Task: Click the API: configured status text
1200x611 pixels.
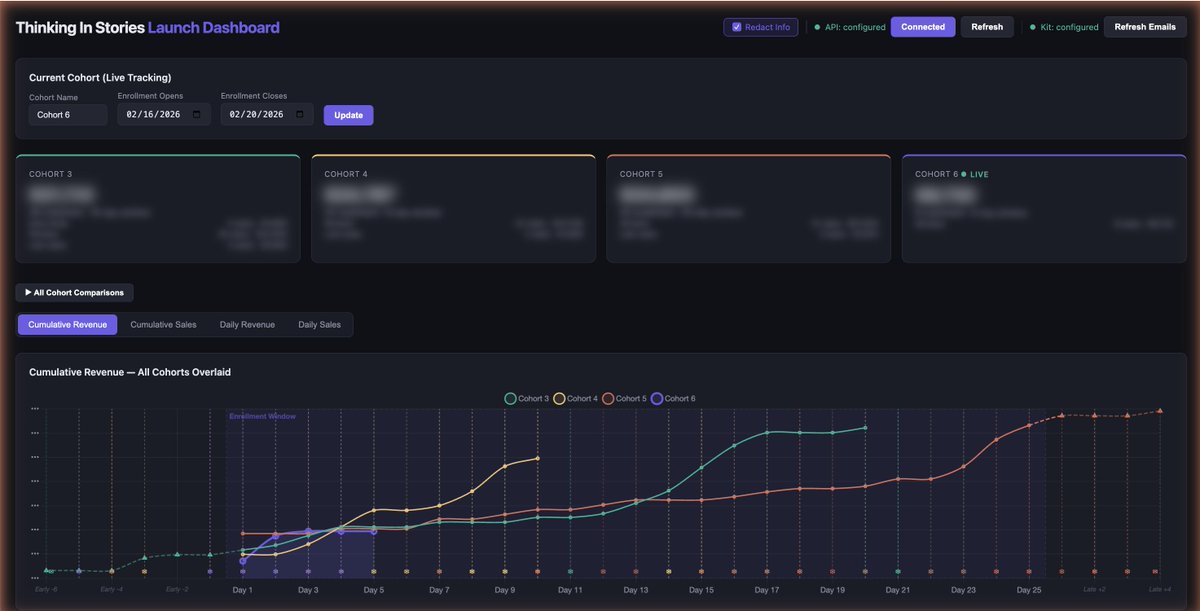Action: coord(855,27)
